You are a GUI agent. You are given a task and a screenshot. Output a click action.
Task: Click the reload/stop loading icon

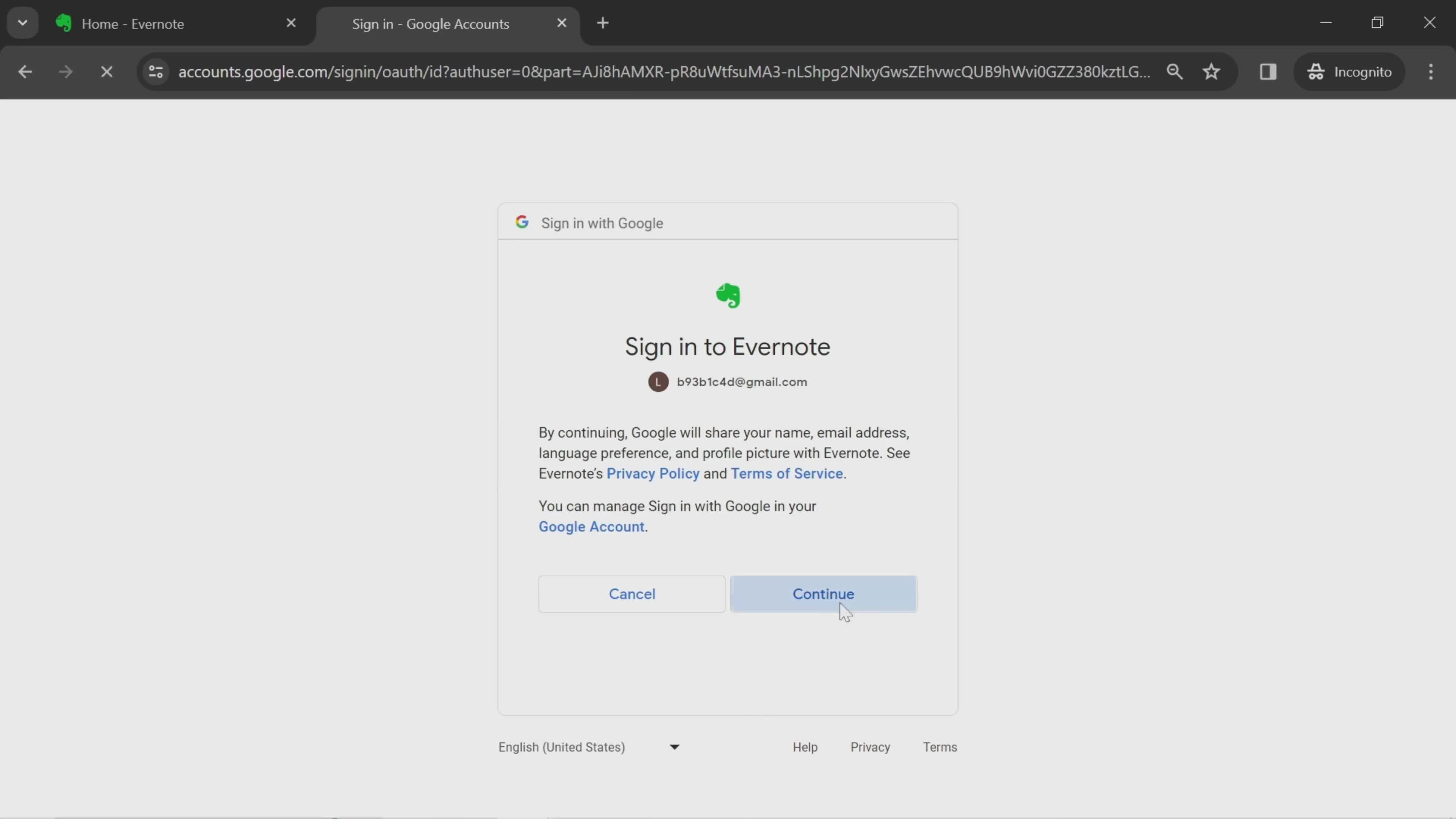[107, 71]
